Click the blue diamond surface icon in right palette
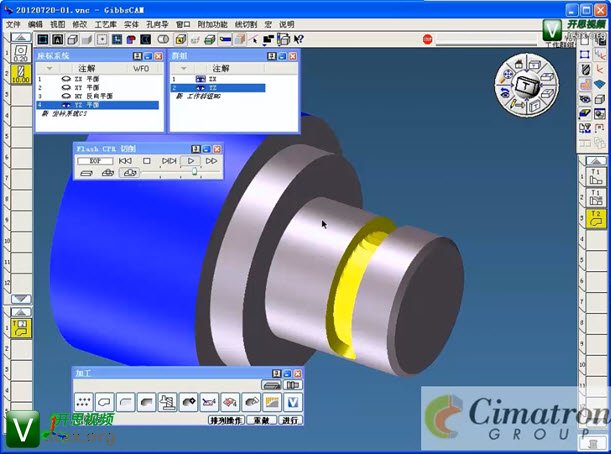 point(600,84)
